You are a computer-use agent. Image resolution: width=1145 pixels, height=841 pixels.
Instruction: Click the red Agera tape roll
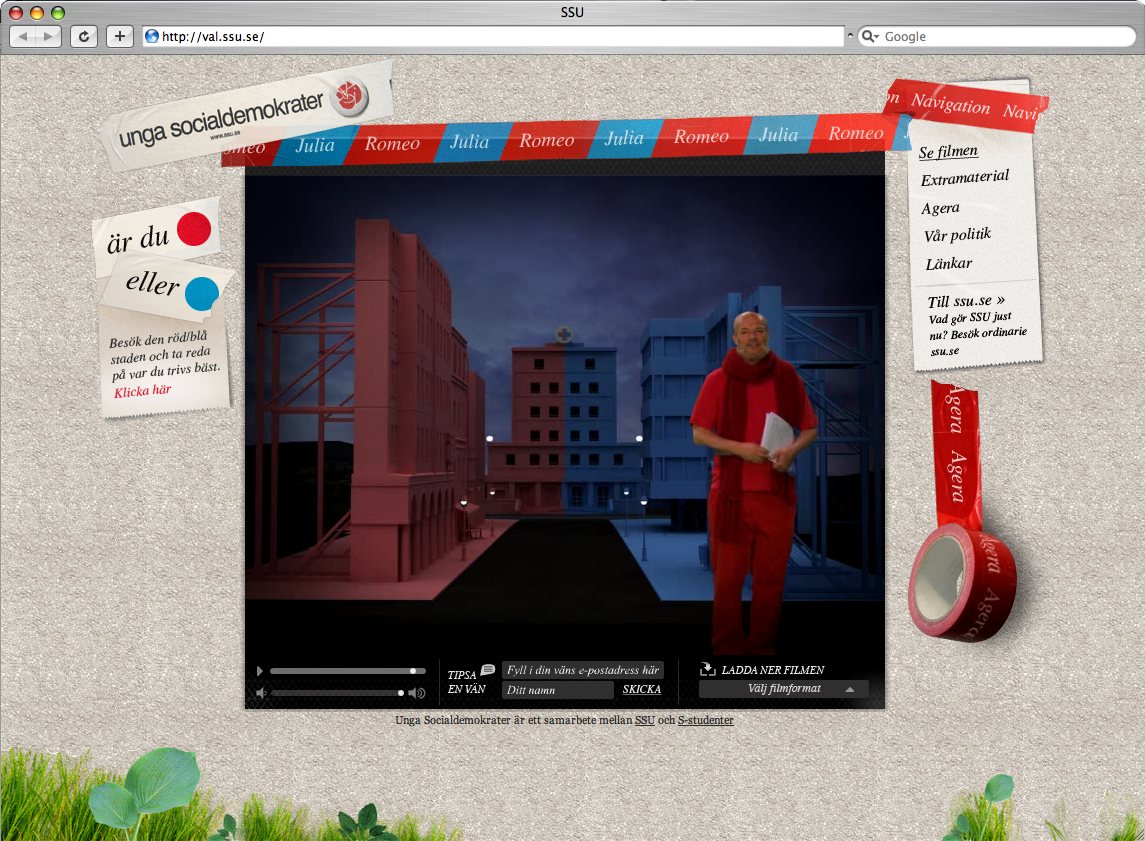click(x=962, y=582)
